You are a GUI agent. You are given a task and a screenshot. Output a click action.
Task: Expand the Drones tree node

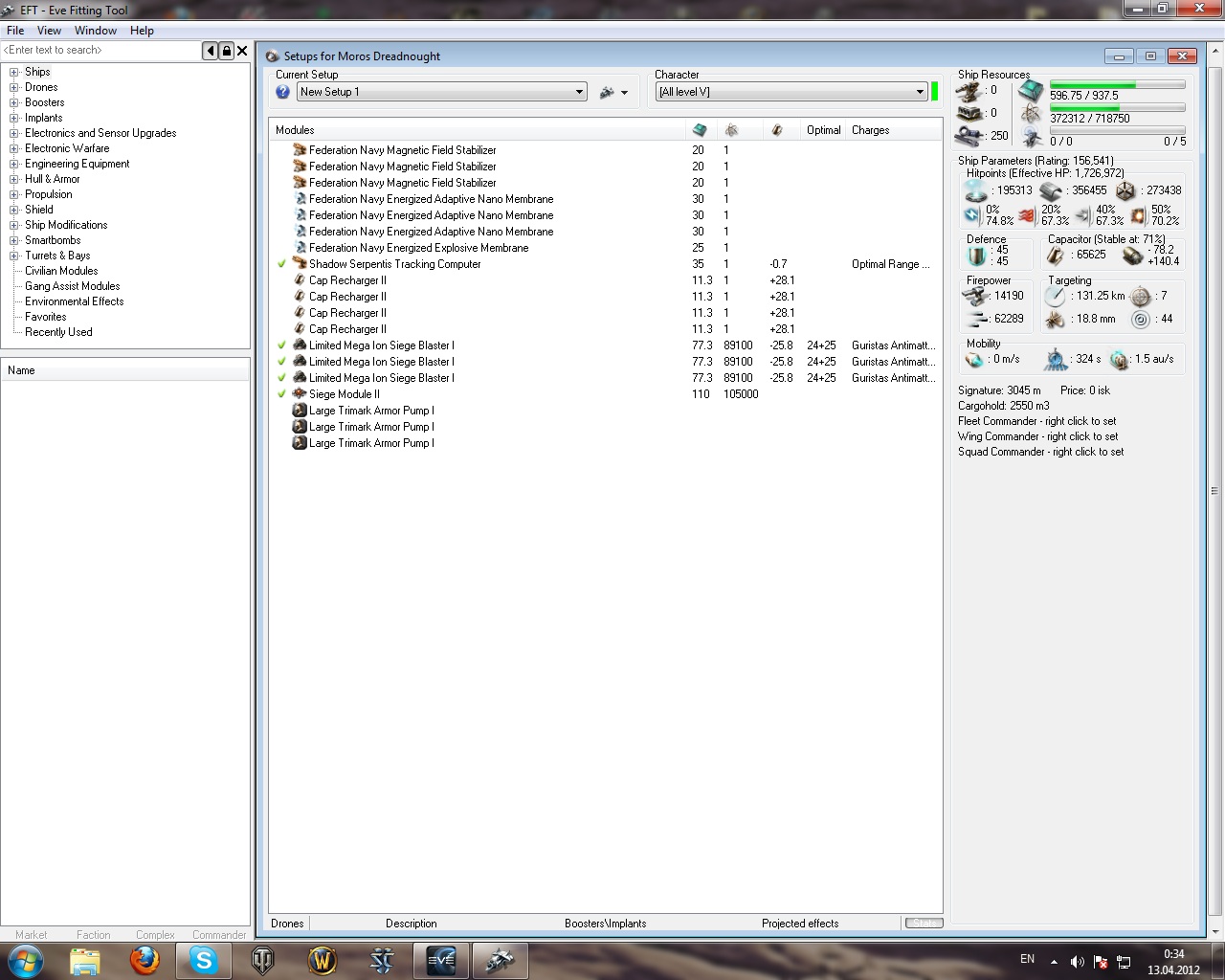click(14, 87)
